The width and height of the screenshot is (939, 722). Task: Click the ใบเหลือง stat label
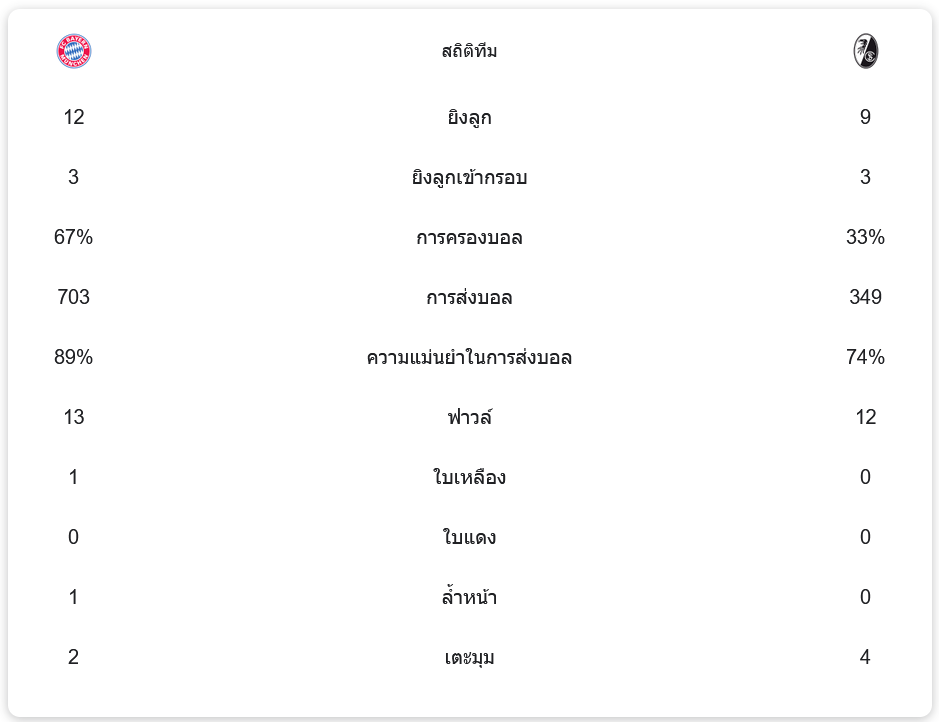469,478
